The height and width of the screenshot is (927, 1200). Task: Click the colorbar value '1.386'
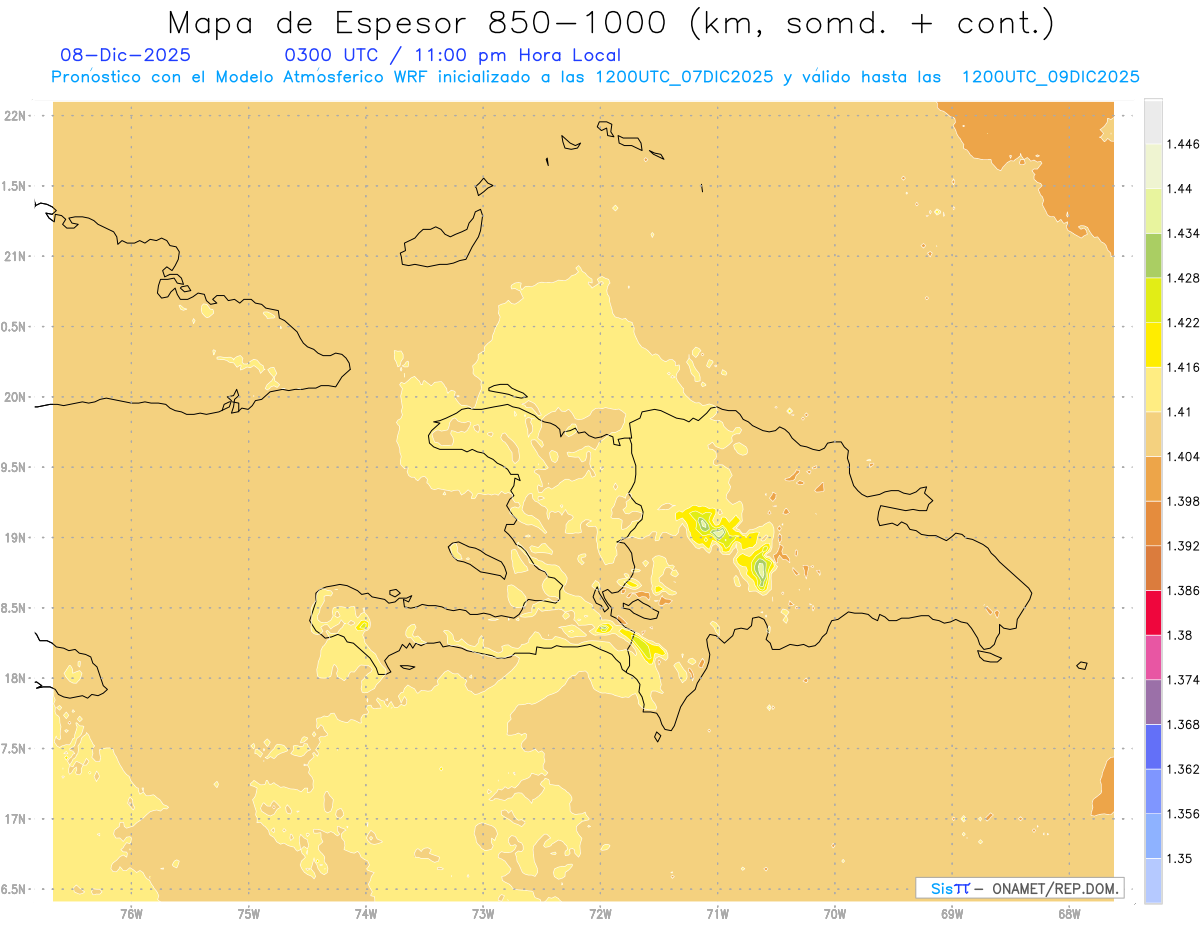coord(1183,590)
